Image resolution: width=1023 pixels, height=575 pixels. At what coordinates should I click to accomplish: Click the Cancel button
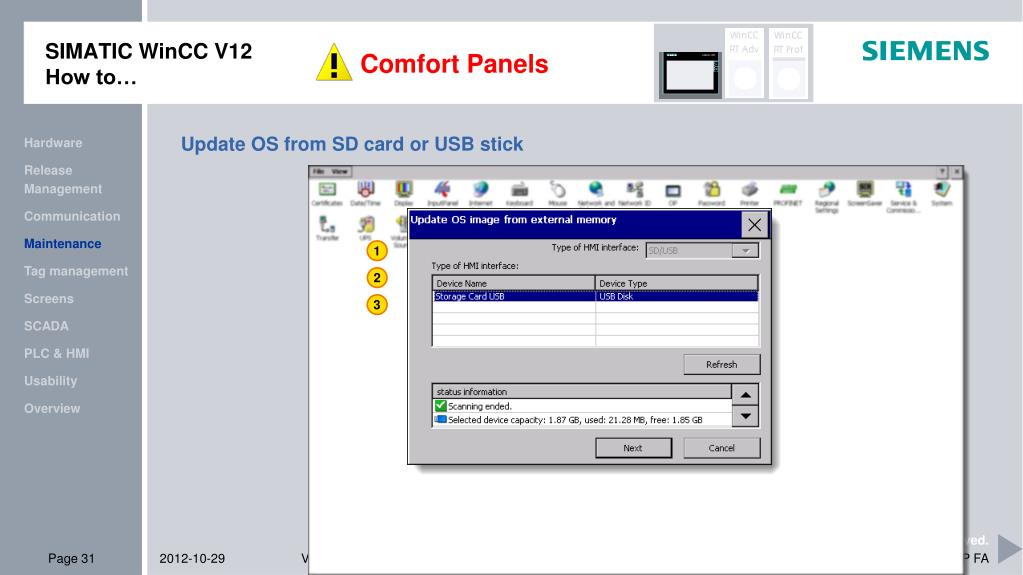tap(722, 448)
